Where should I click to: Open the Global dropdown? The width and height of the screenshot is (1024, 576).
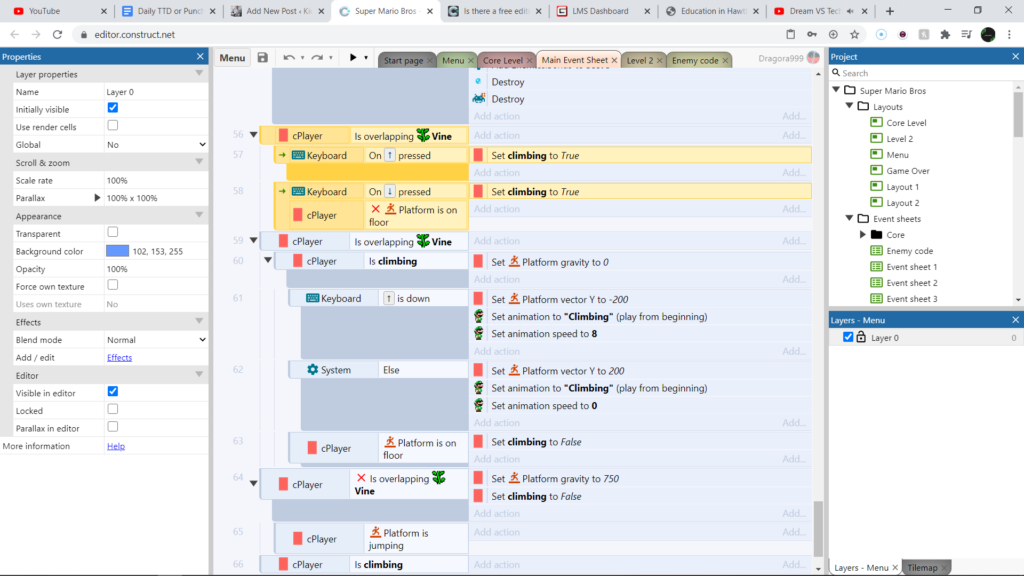156,145
